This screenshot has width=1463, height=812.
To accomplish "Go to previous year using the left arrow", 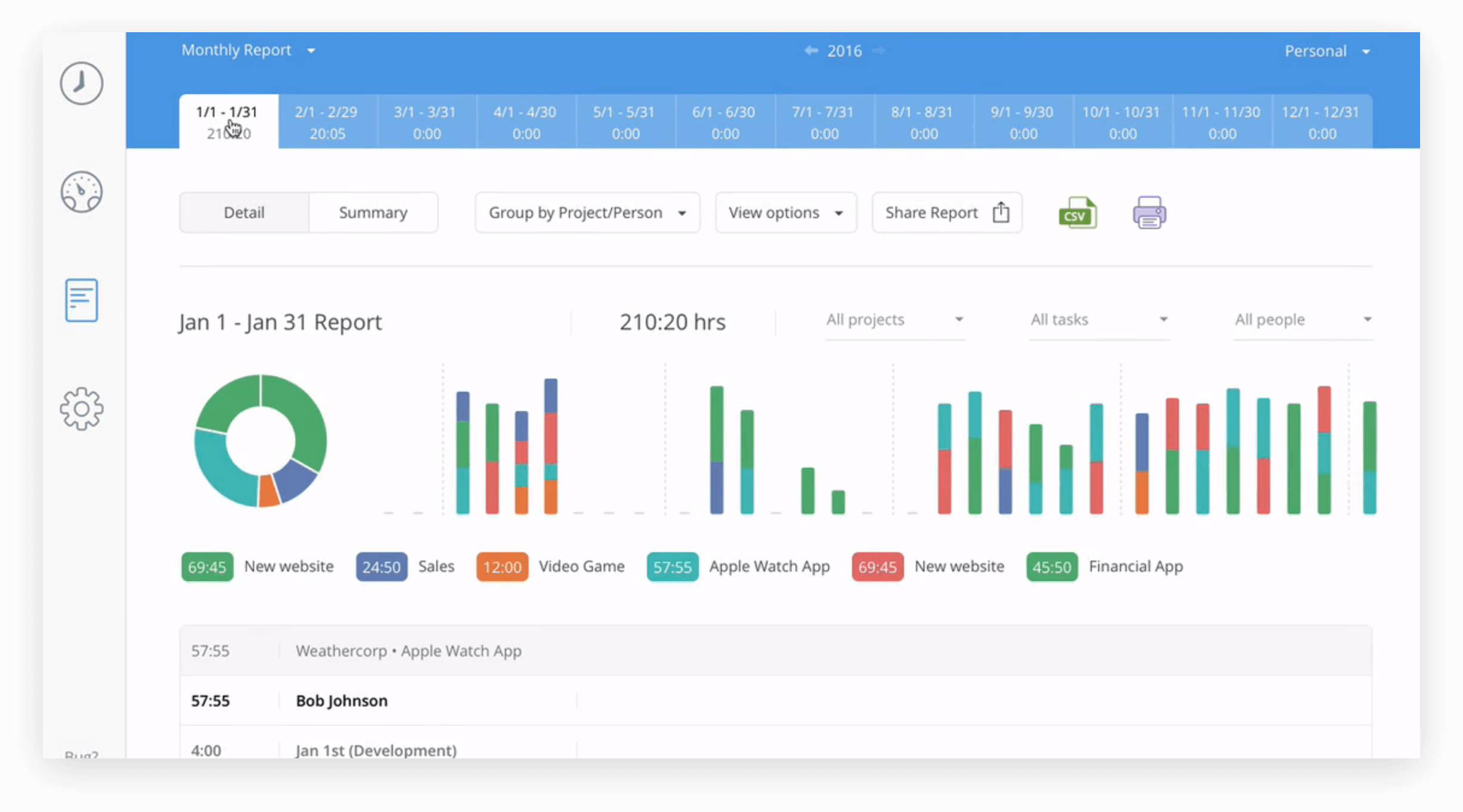I will coord(810,51).
